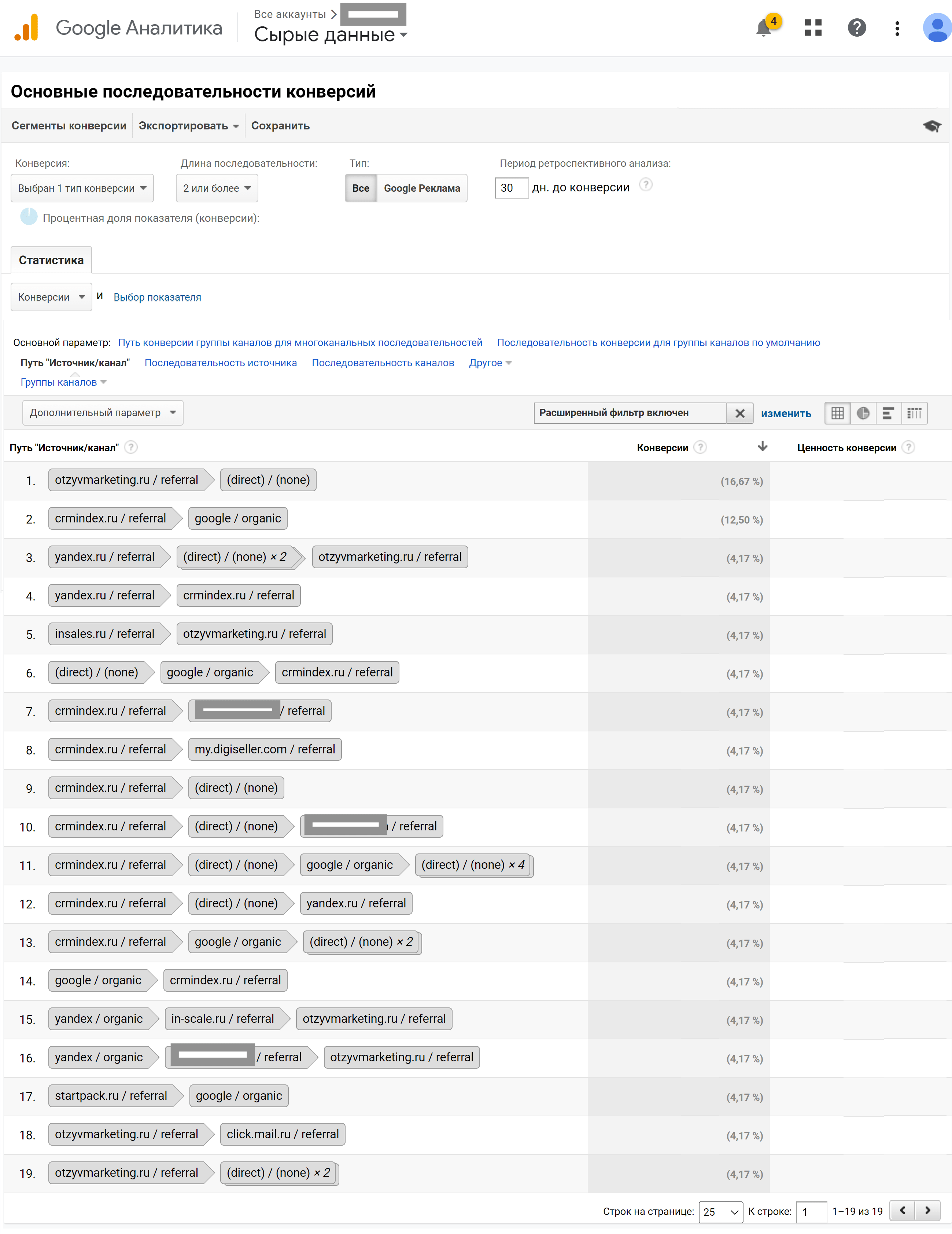Select Путь конверсии группы каналов для многоканальных
Screen dimensions: 952x1234
click(x=300, y=342)
